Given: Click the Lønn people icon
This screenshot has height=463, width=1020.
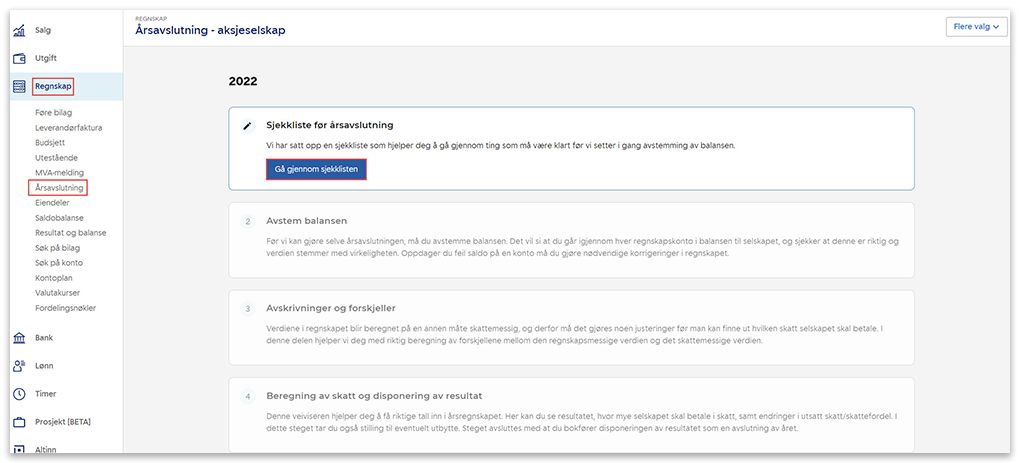Looking at the screenshot, I should (x=19, y=366).
